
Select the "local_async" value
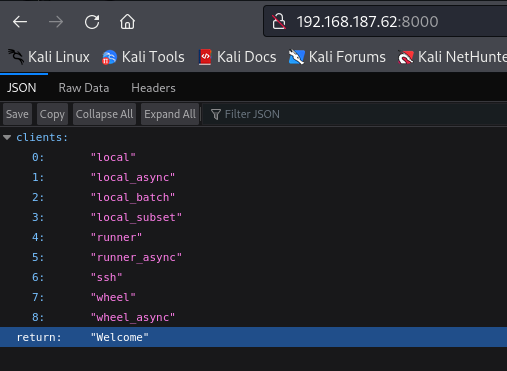point(133,177)
